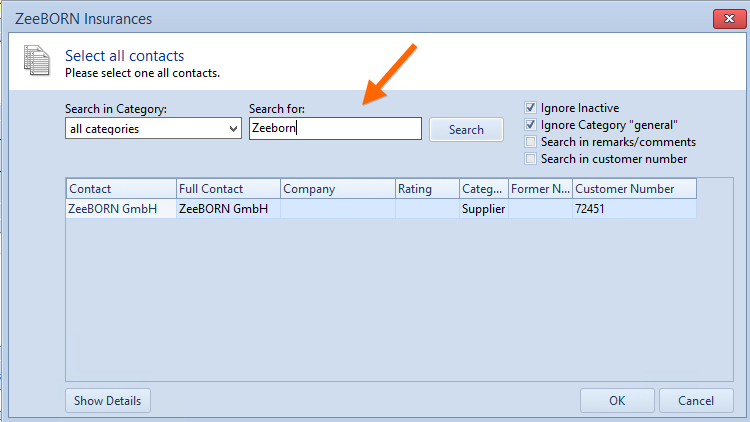Open the Search in Category dropdown
This screenshot has height=422, width=750.
tap(153, 129)
